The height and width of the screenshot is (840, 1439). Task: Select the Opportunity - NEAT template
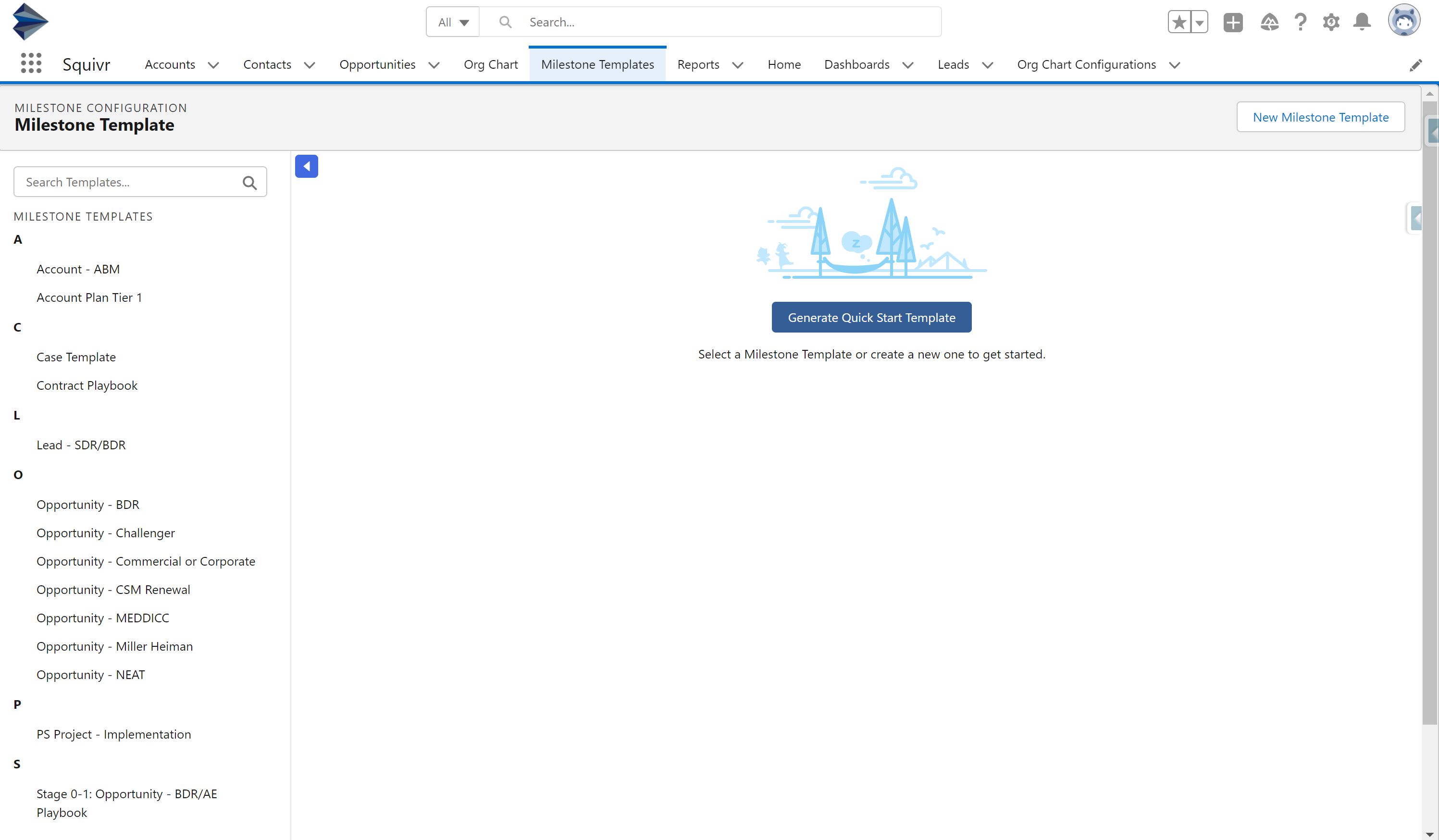(91, 675)
